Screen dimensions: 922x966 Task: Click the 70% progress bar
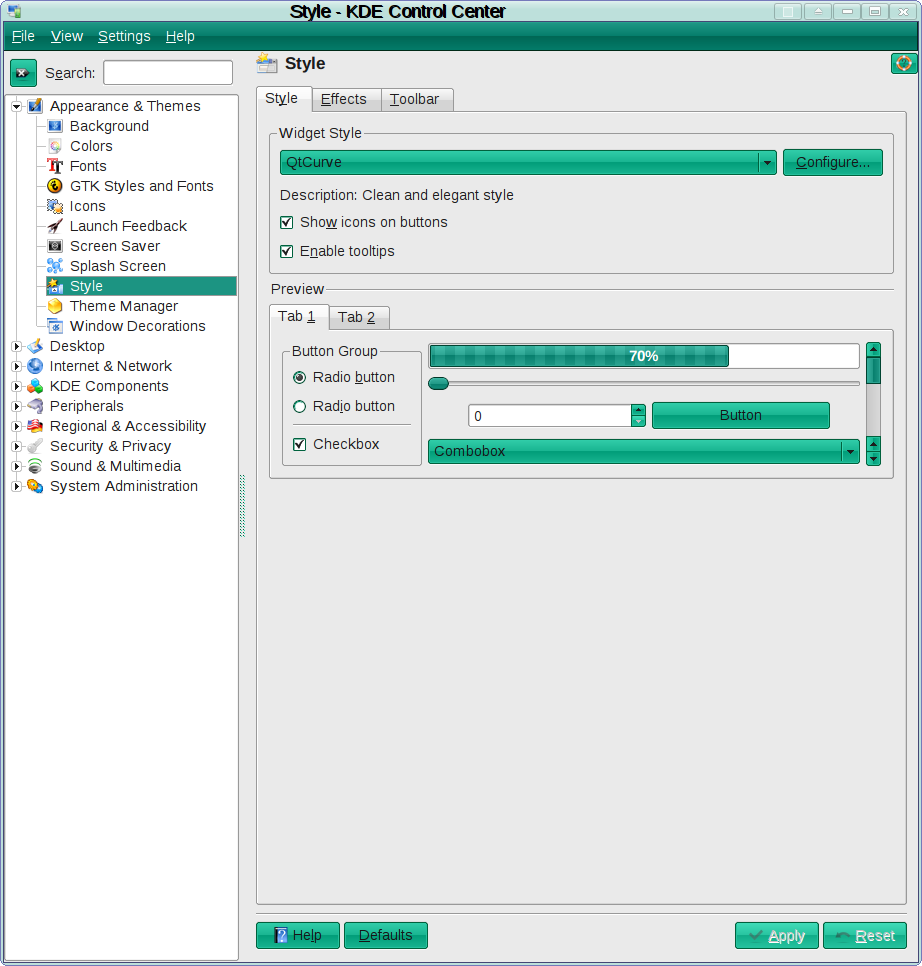coord(644,356)
